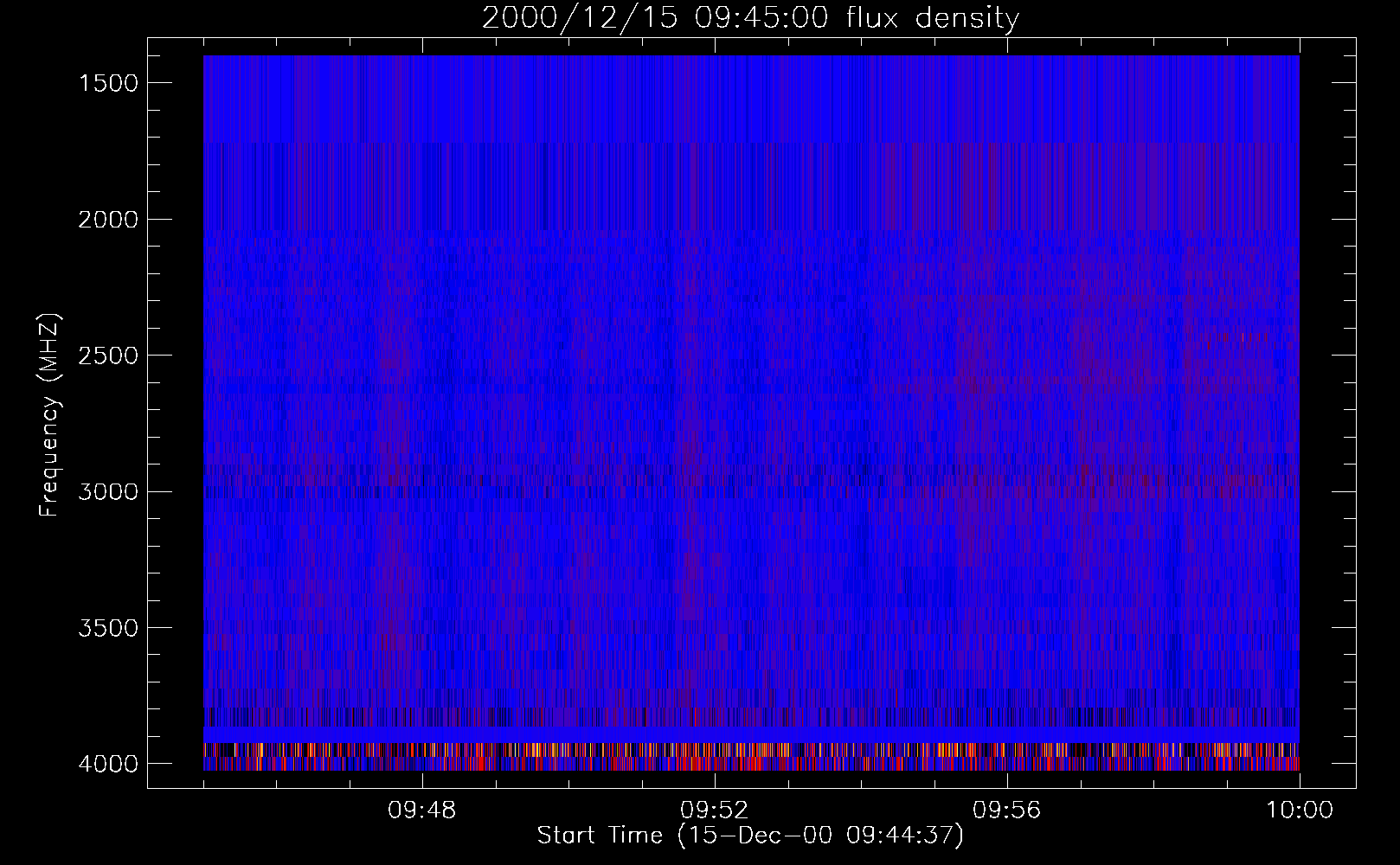The width and height of the screenshot is (1400, 865).
Task: Click the 09:56 time tick label
Action: [1006, 811]
